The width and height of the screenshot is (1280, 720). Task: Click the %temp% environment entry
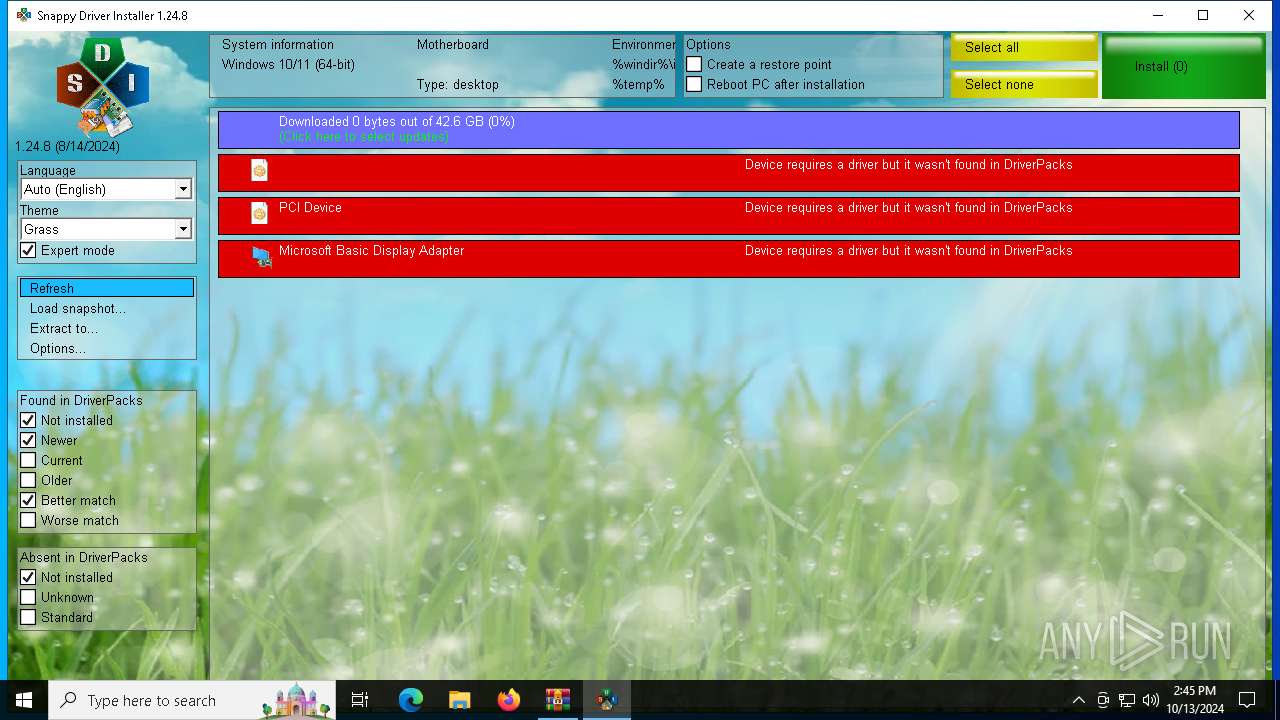click(x=638, y=84)
